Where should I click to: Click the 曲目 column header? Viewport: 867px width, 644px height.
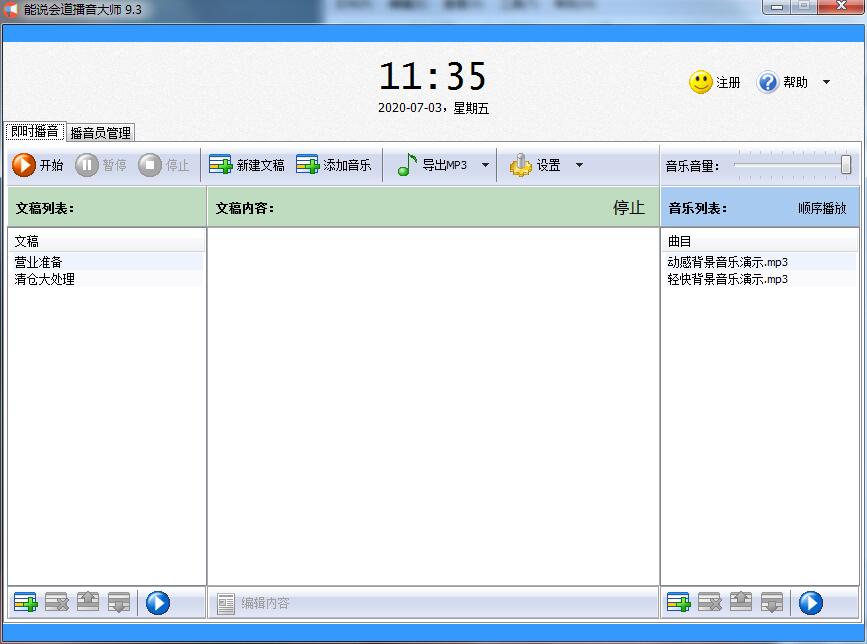tap(760, 241)
